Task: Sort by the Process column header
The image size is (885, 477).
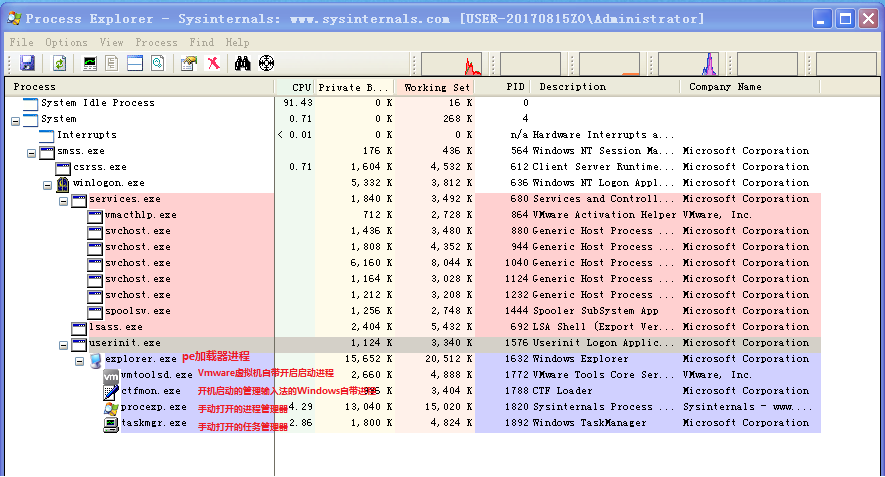Action: click(140, 87)
